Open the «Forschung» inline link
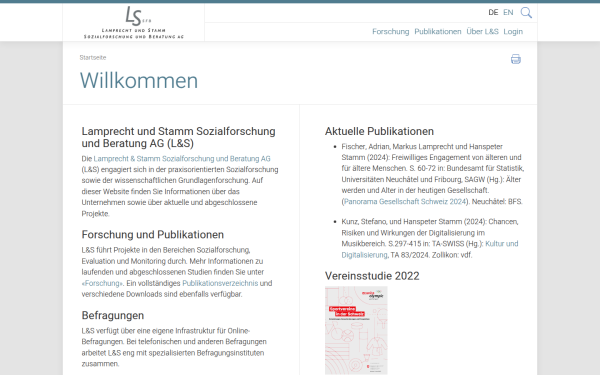The width and height of the screenshot is (600, 375). point(103,284)
